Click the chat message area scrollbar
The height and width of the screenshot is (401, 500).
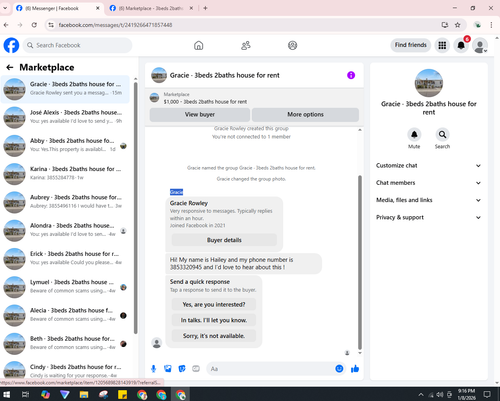click(x=360, y=262)
